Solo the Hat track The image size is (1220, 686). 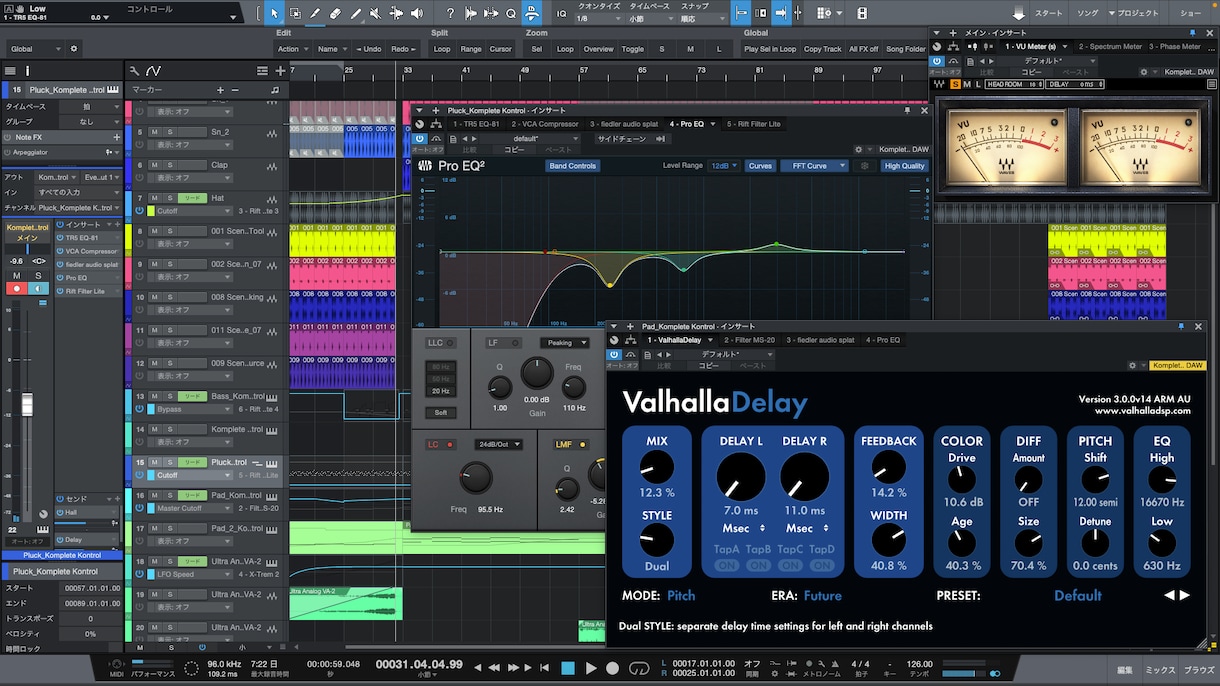point(169,198)
